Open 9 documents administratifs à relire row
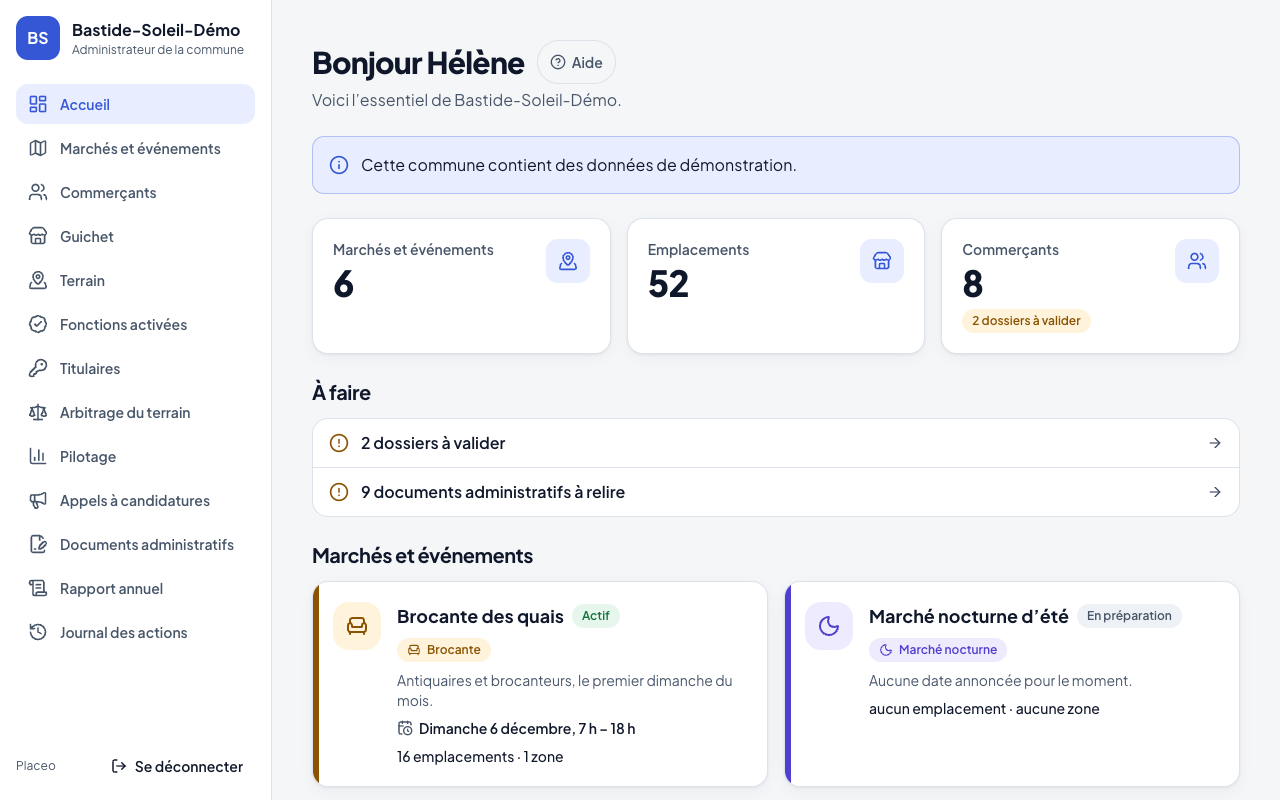 [776, 492]
